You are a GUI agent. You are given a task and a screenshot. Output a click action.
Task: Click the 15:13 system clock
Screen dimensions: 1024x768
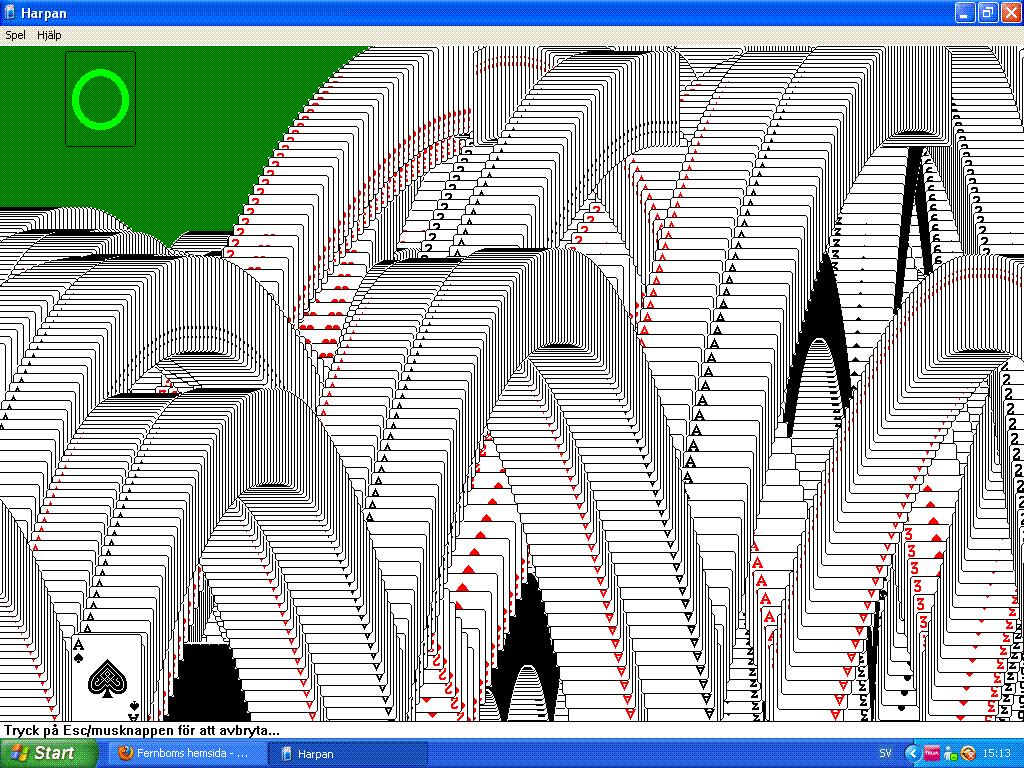[x=996, y=753]
